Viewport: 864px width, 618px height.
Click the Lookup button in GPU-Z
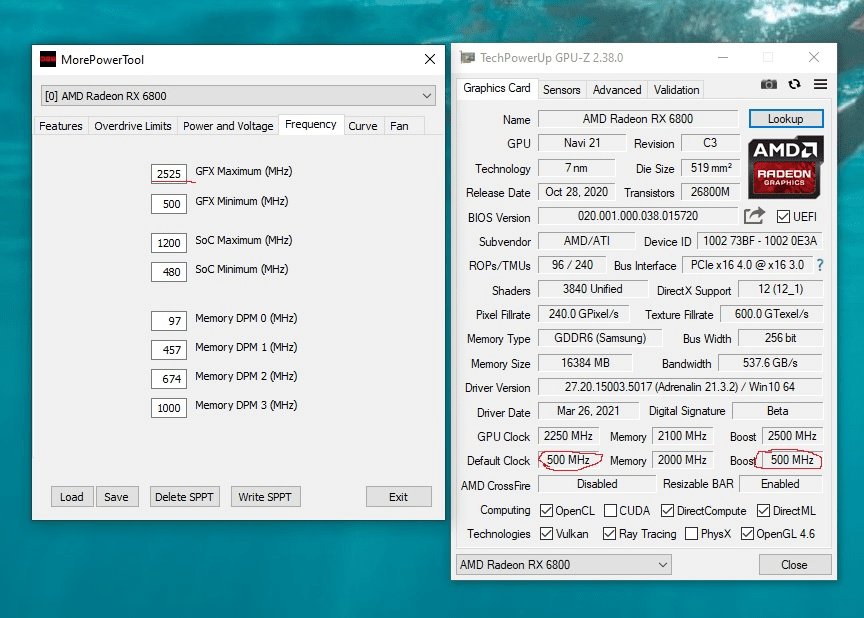(786, 119)
